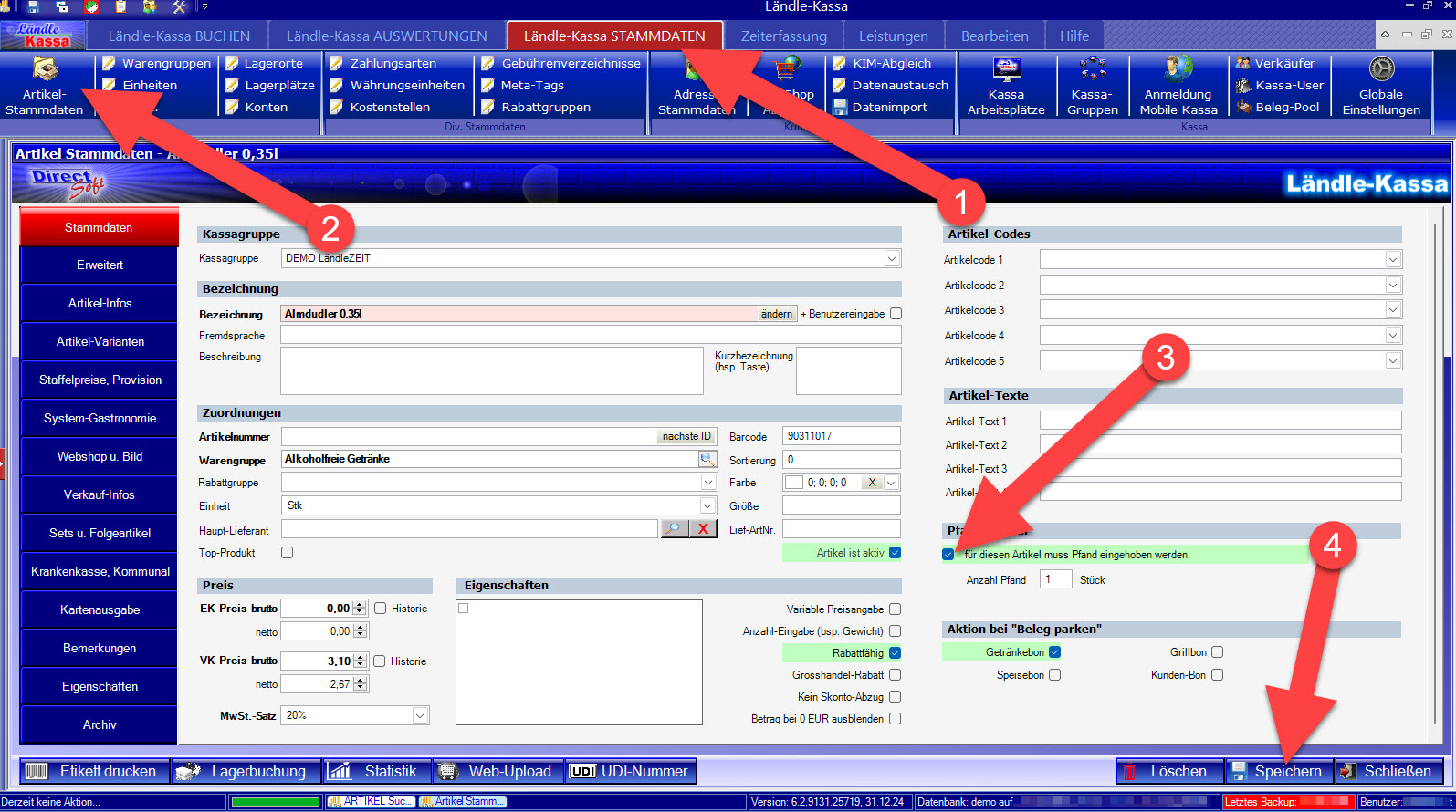Open Beleg-Pool
The image size is (1456, 812).
(1278, 107)
